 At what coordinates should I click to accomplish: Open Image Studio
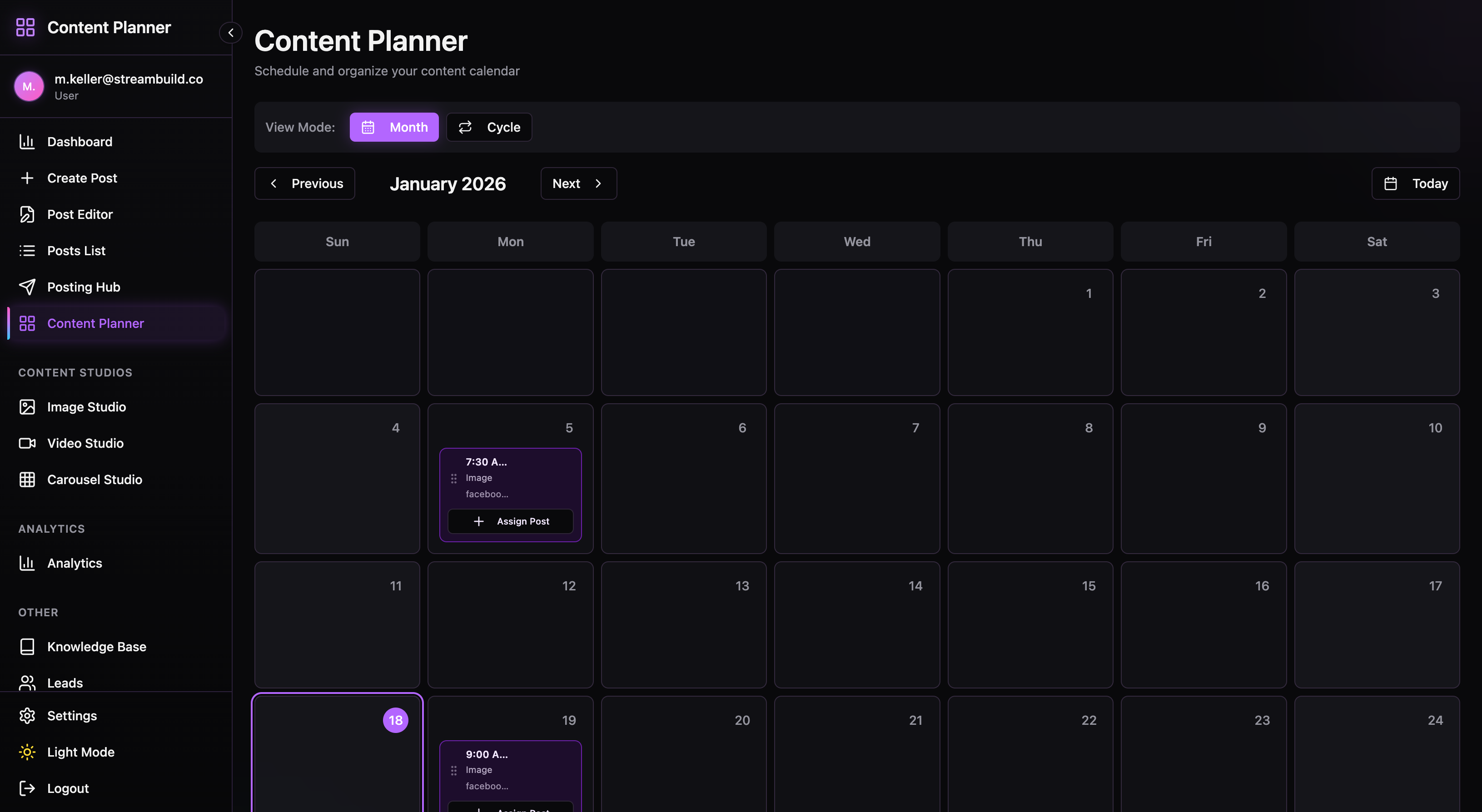click(x=86, y=406)
